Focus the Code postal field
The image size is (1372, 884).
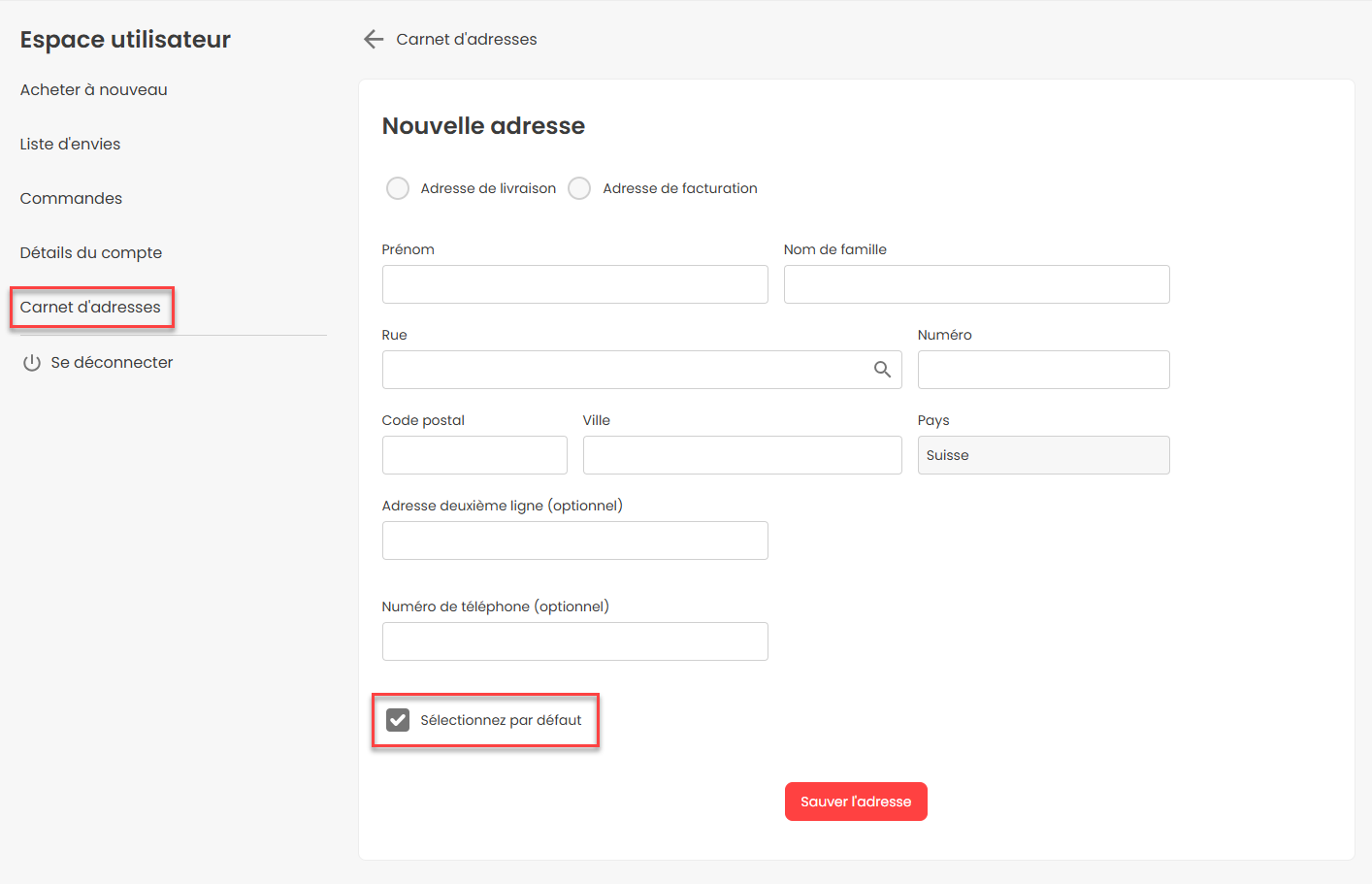click(x=474, y=455)
